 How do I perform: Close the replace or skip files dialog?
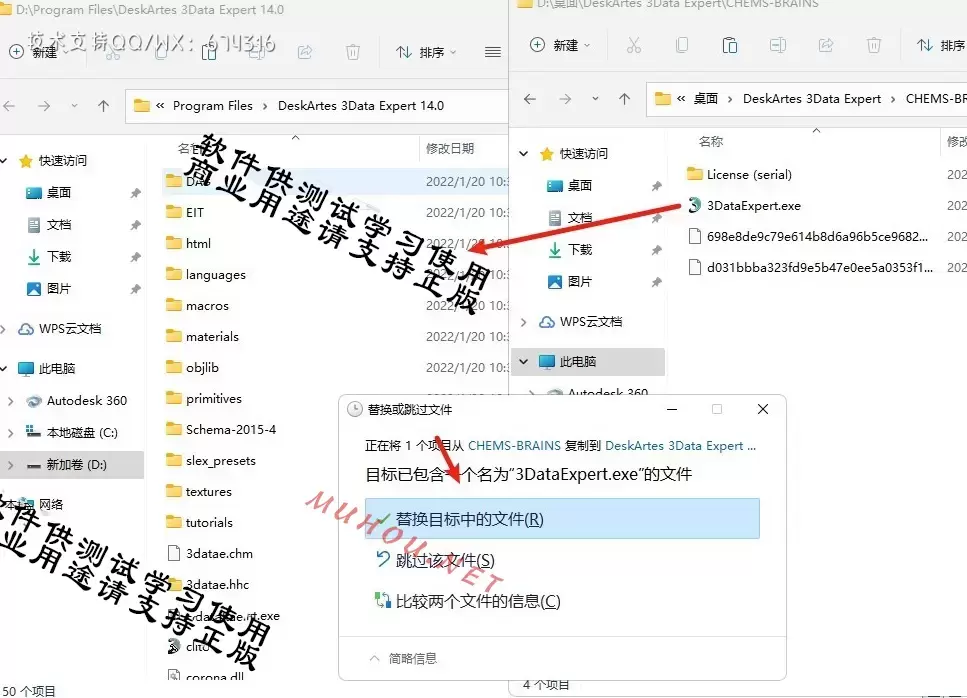tap(763, 409)
